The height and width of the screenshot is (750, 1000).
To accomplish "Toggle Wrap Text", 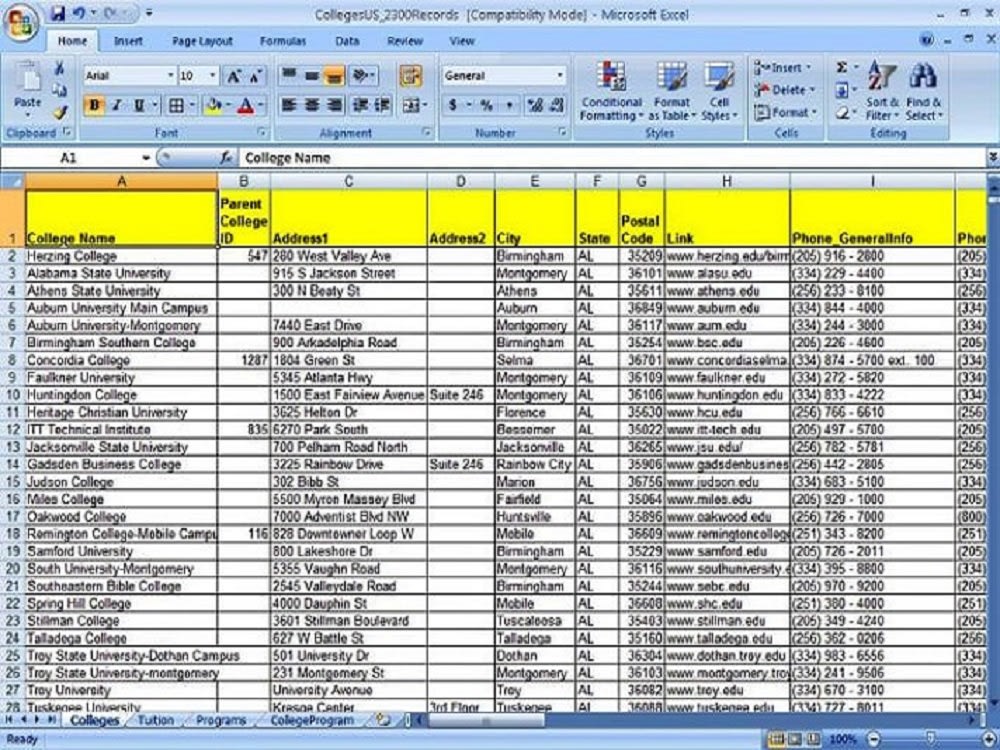I will click(411, 76).
